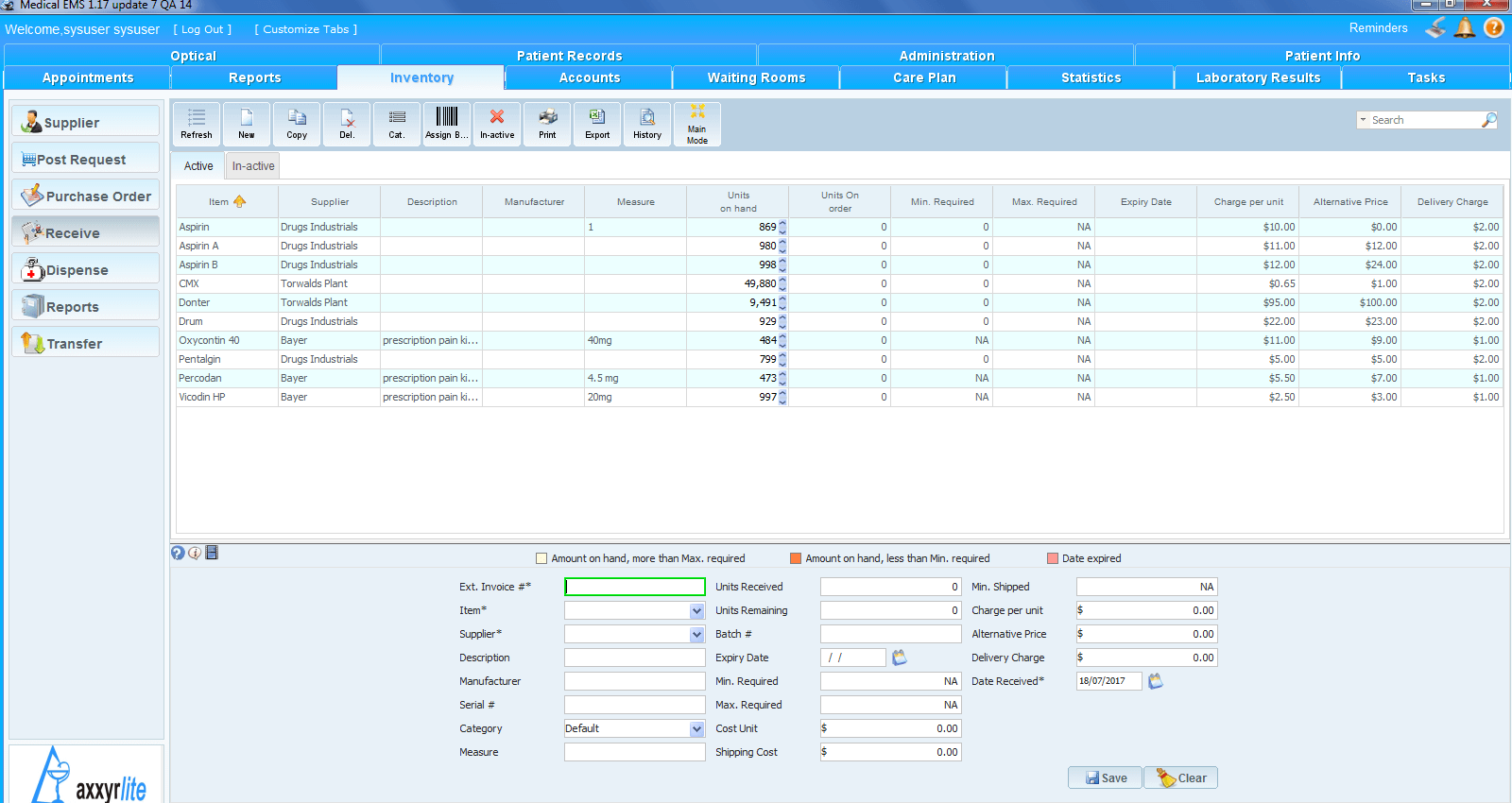Export inventory list using Export icon
The height and width of the screenshot is (803, 1512).
click(597, 124)
